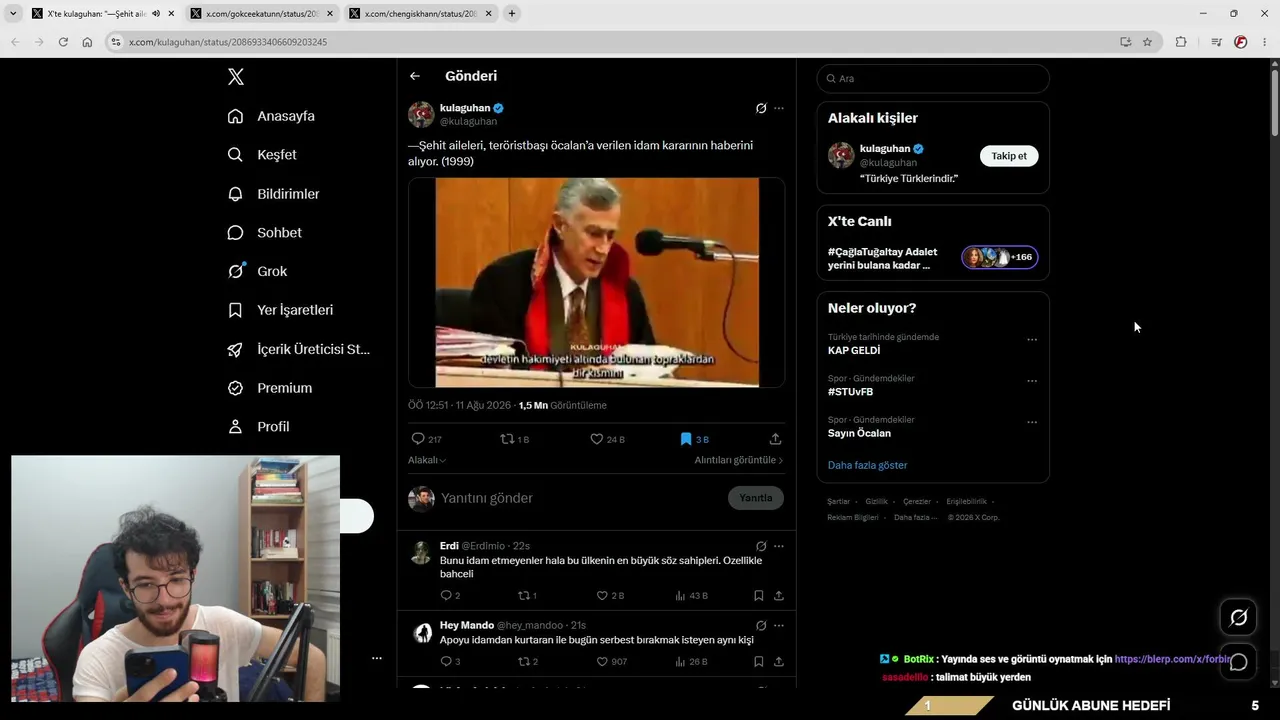Viewport: 1280px width, 720px height.
Task: Expand Alıntıları görüntüle quotes view
Action: coord(739,460)
